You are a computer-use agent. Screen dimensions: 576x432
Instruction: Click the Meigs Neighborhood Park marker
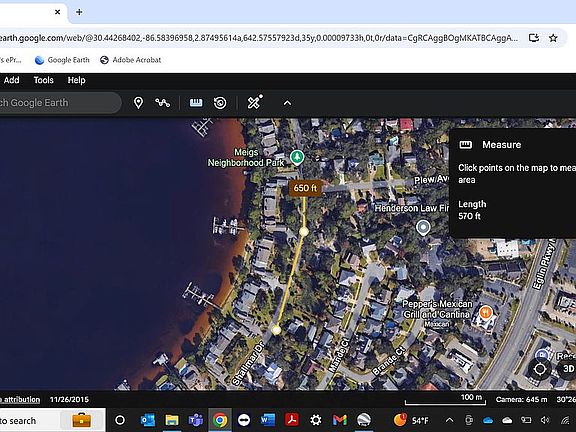point(297,157)
